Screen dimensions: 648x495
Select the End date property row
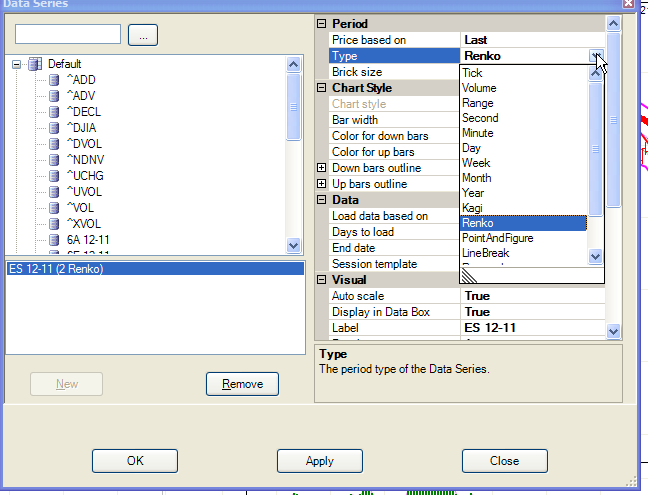(x=394, y=248)
